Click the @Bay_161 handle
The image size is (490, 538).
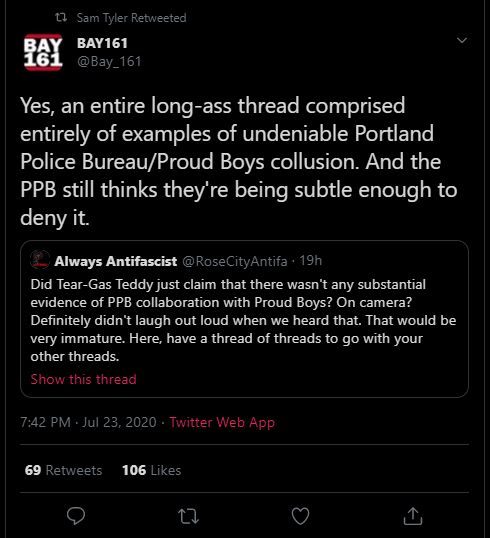[x=109, y=61]
